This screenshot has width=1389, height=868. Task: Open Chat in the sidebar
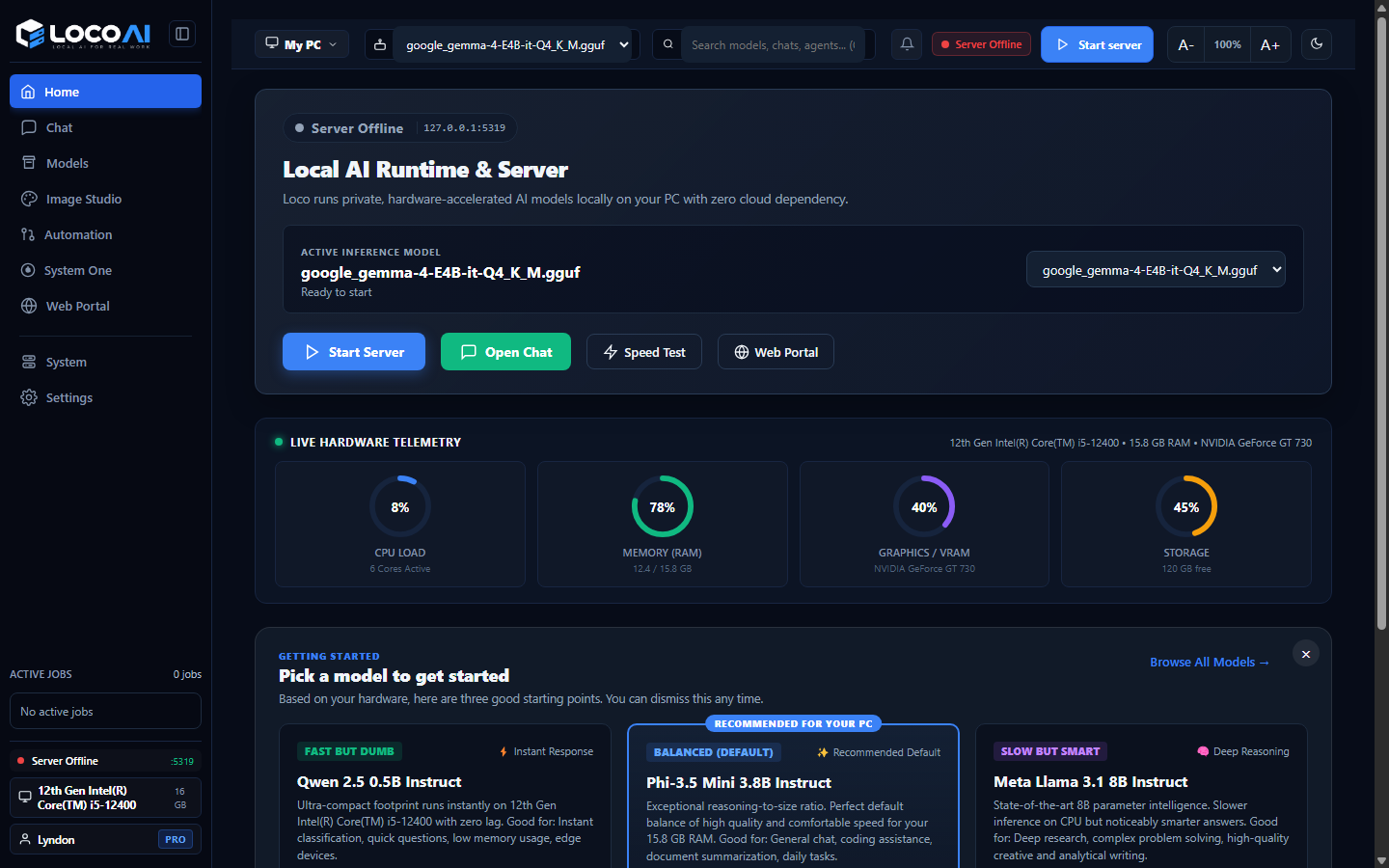(x=105, y=127)
